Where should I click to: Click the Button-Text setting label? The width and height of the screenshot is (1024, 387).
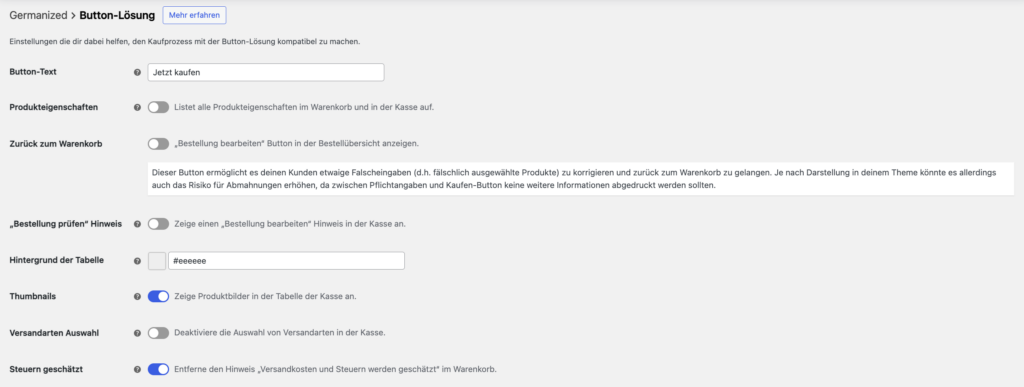click(x=33, y=72)
